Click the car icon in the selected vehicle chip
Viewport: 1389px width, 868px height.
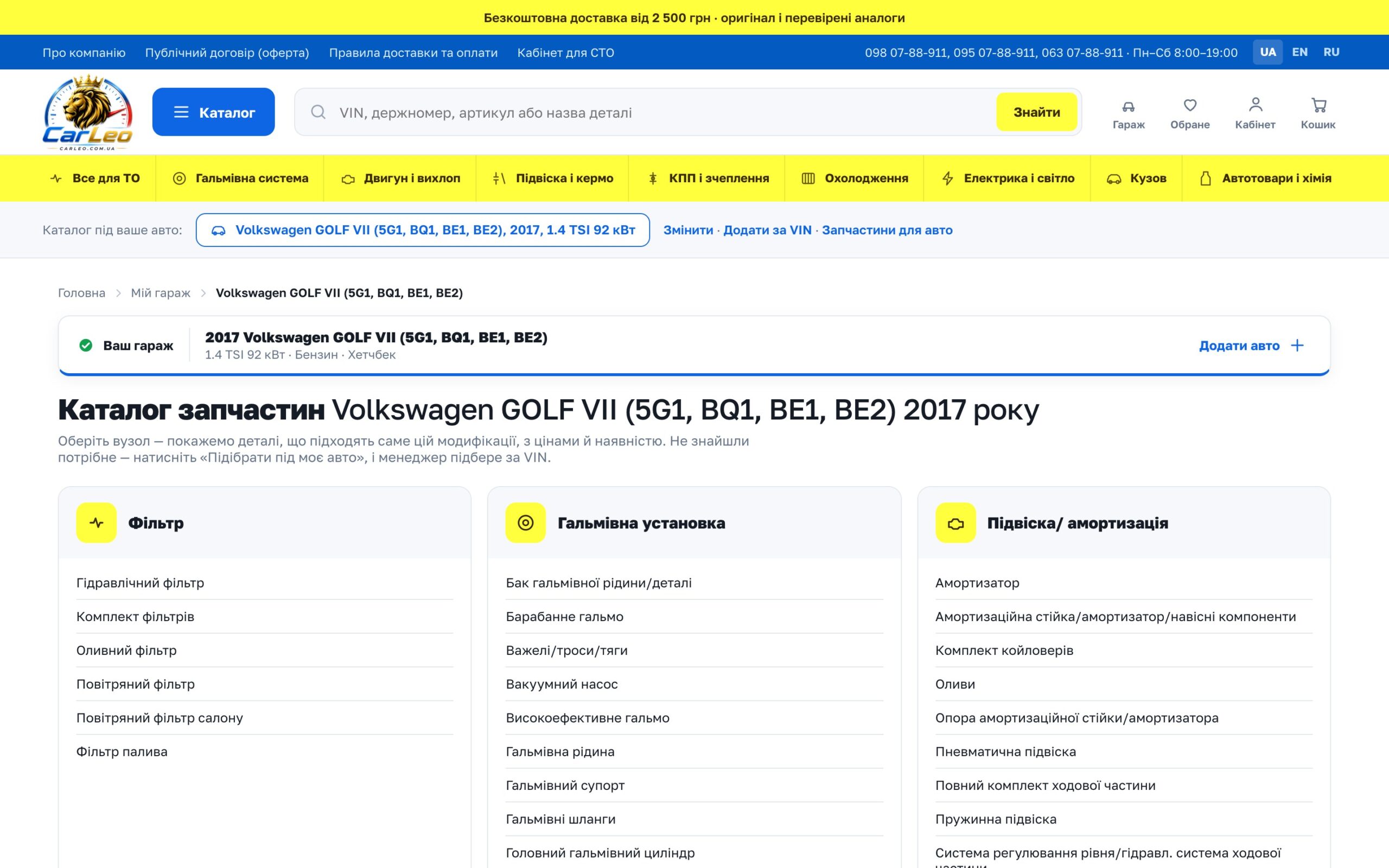click(218, 230)
